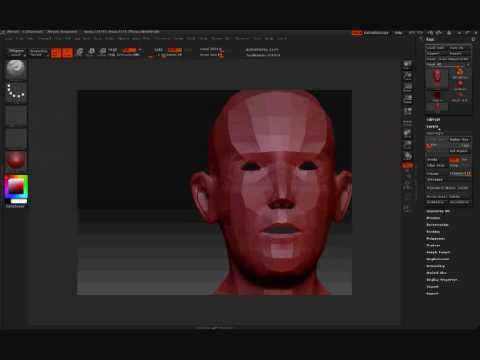
Task: Expand the Display Properties subpalette
Action: tap(442, 280)
